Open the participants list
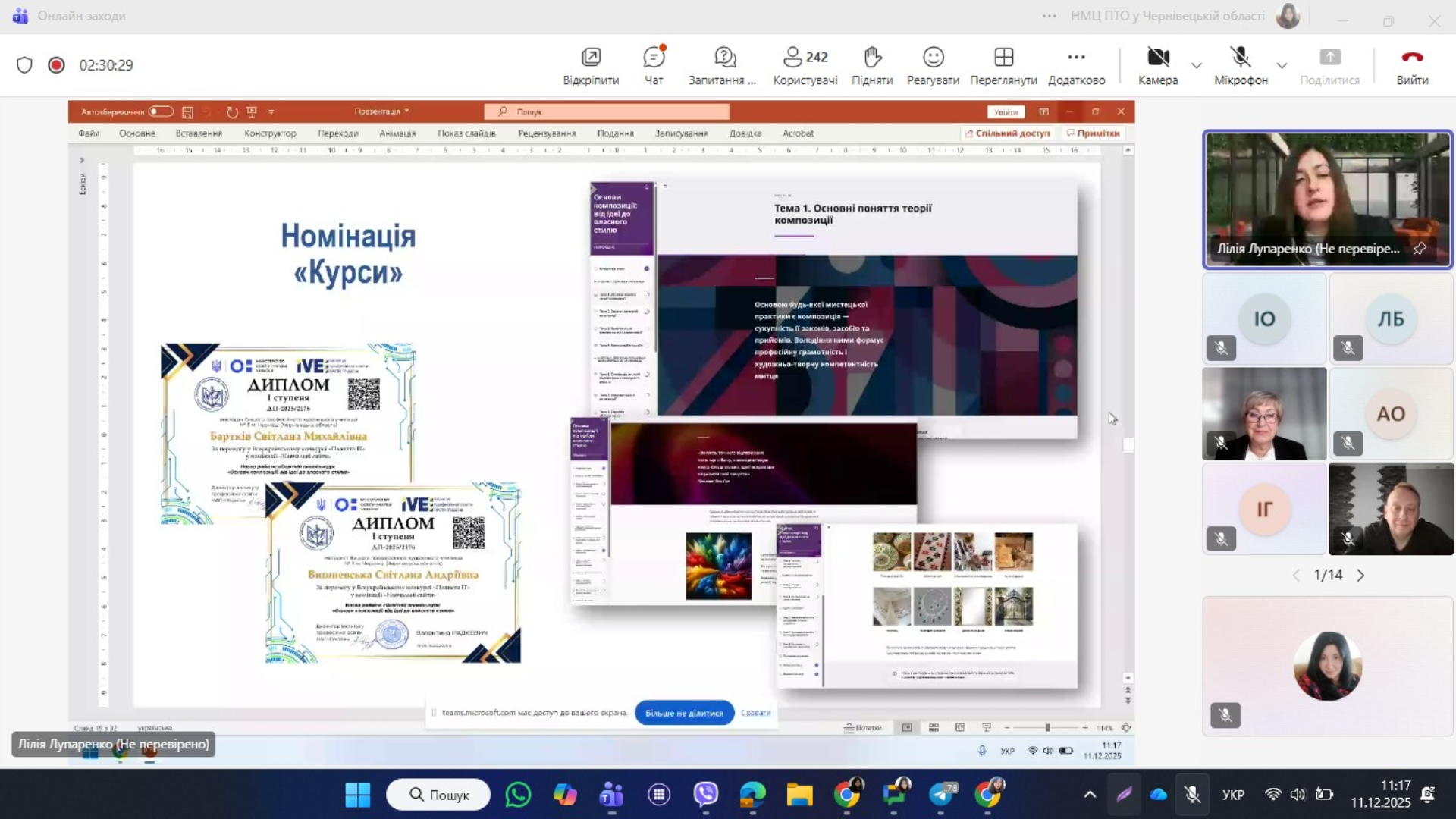 click(805, 65)
